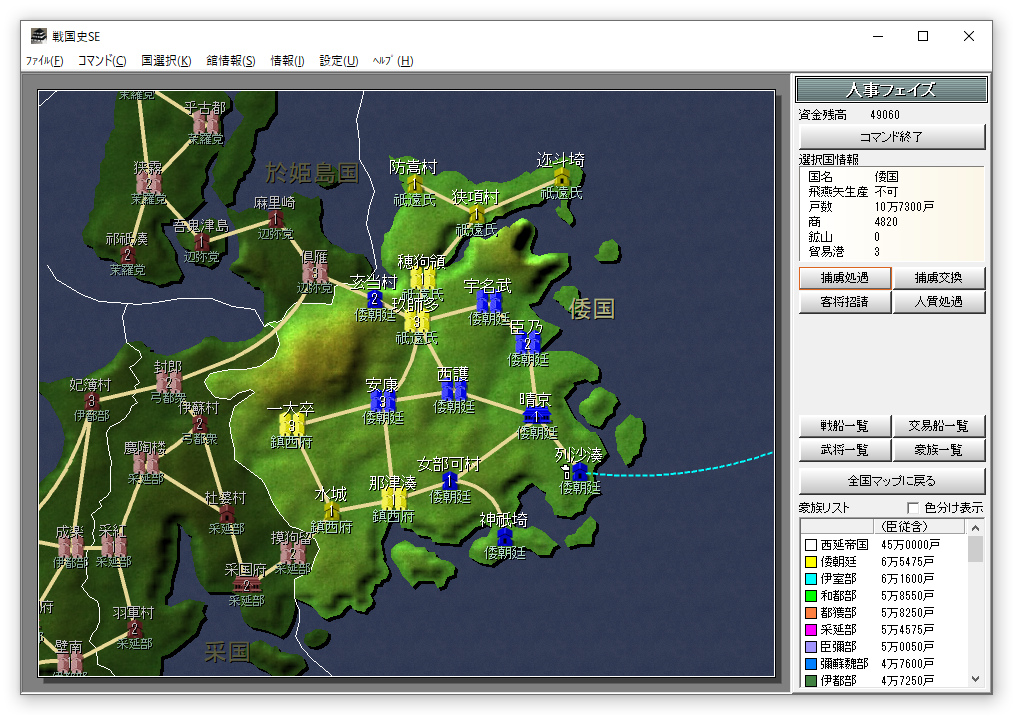Click the 列沙湊 port castle icon
The height and width of the screenshot is (715, 1013).
(579, 470)
